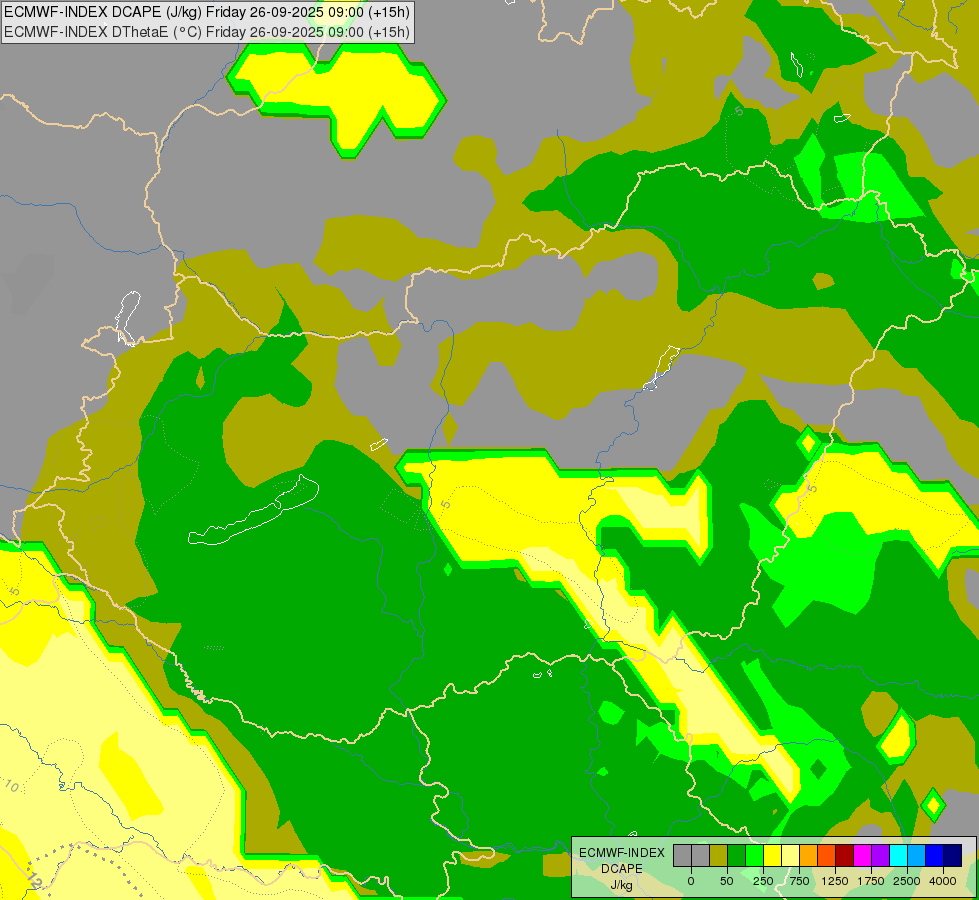Click the legend value label 1750

(870, 881)
